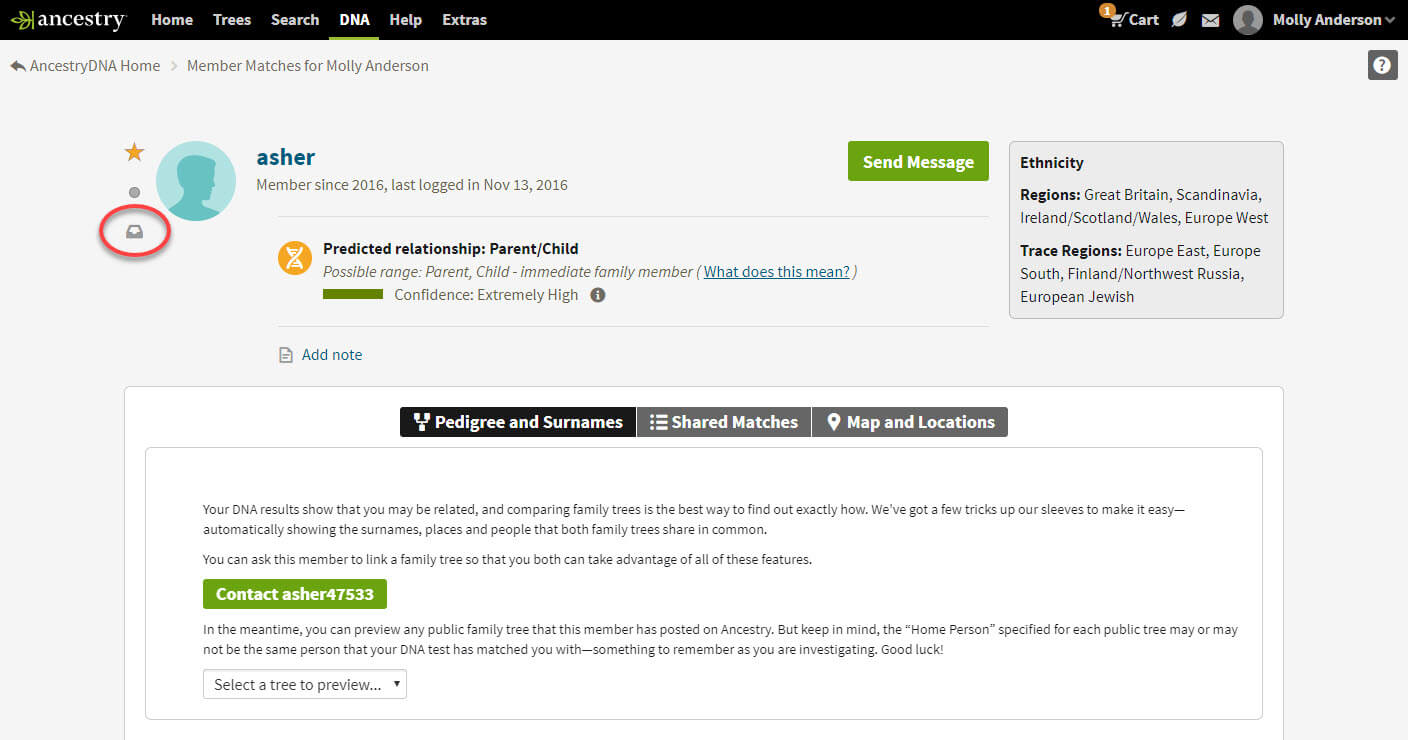This screenshot has height=740, width=1408.
Task: Go back via AncestryDNA Home arrow
Action: point(18,66)
